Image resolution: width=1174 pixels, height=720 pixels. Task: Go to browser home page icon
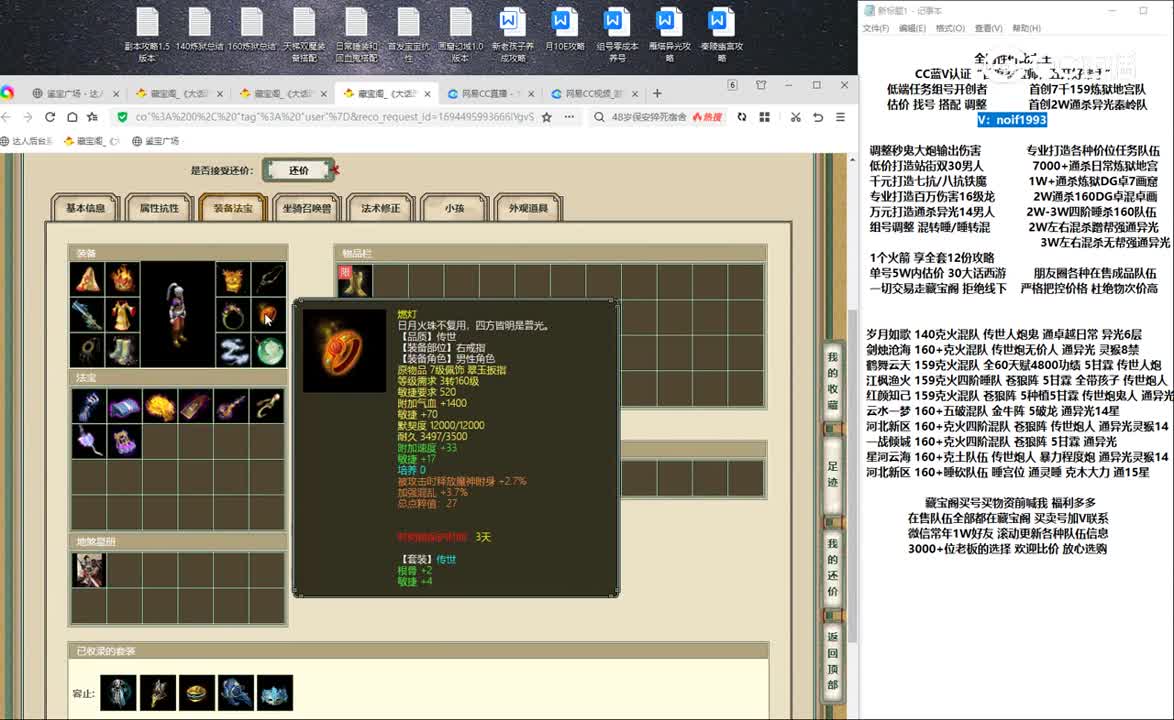pyautogui.click(x=72, y=117)
